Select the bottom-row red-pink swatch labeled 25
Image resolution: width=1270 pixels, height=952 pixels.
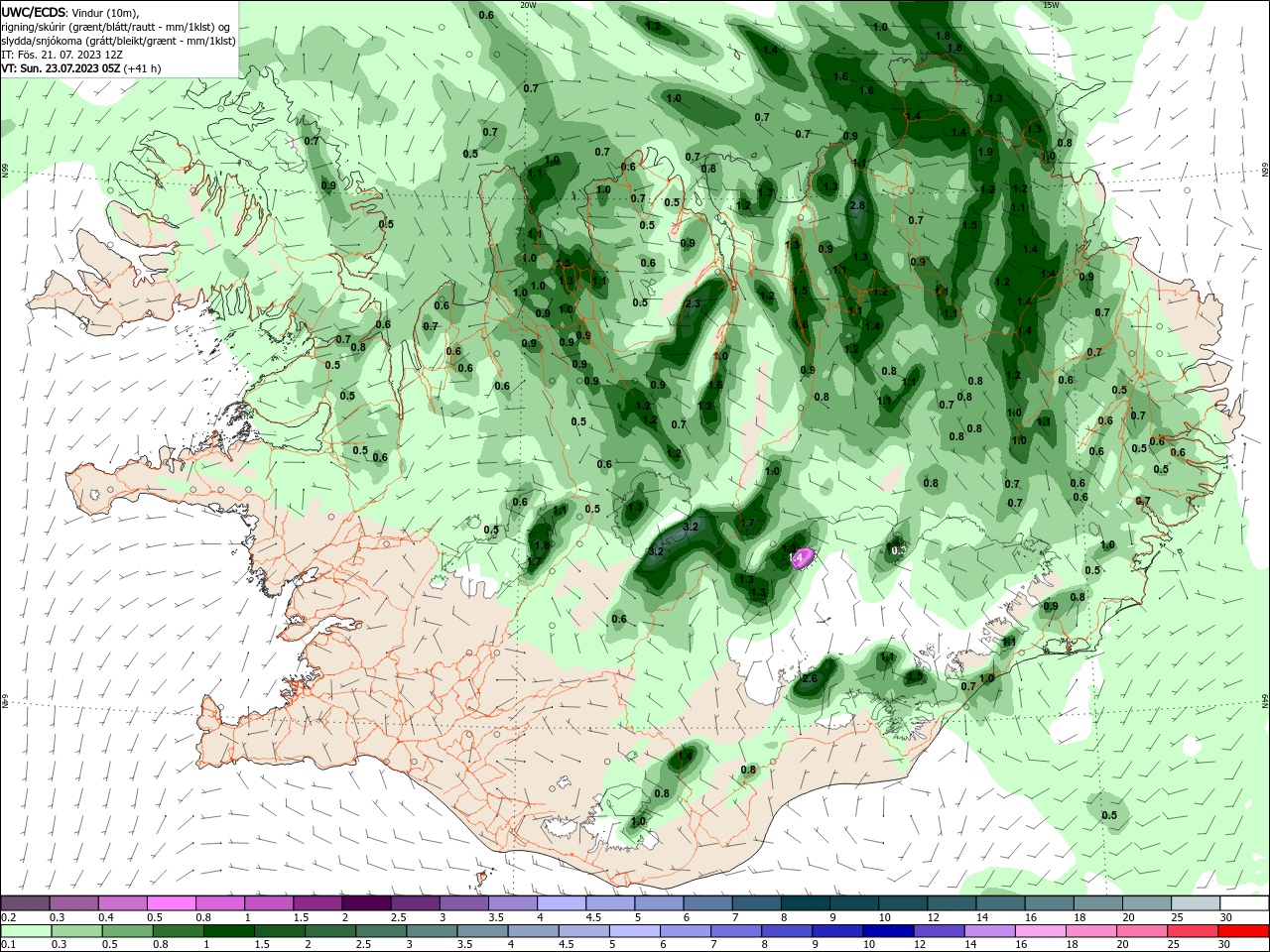coord(1193,932)
